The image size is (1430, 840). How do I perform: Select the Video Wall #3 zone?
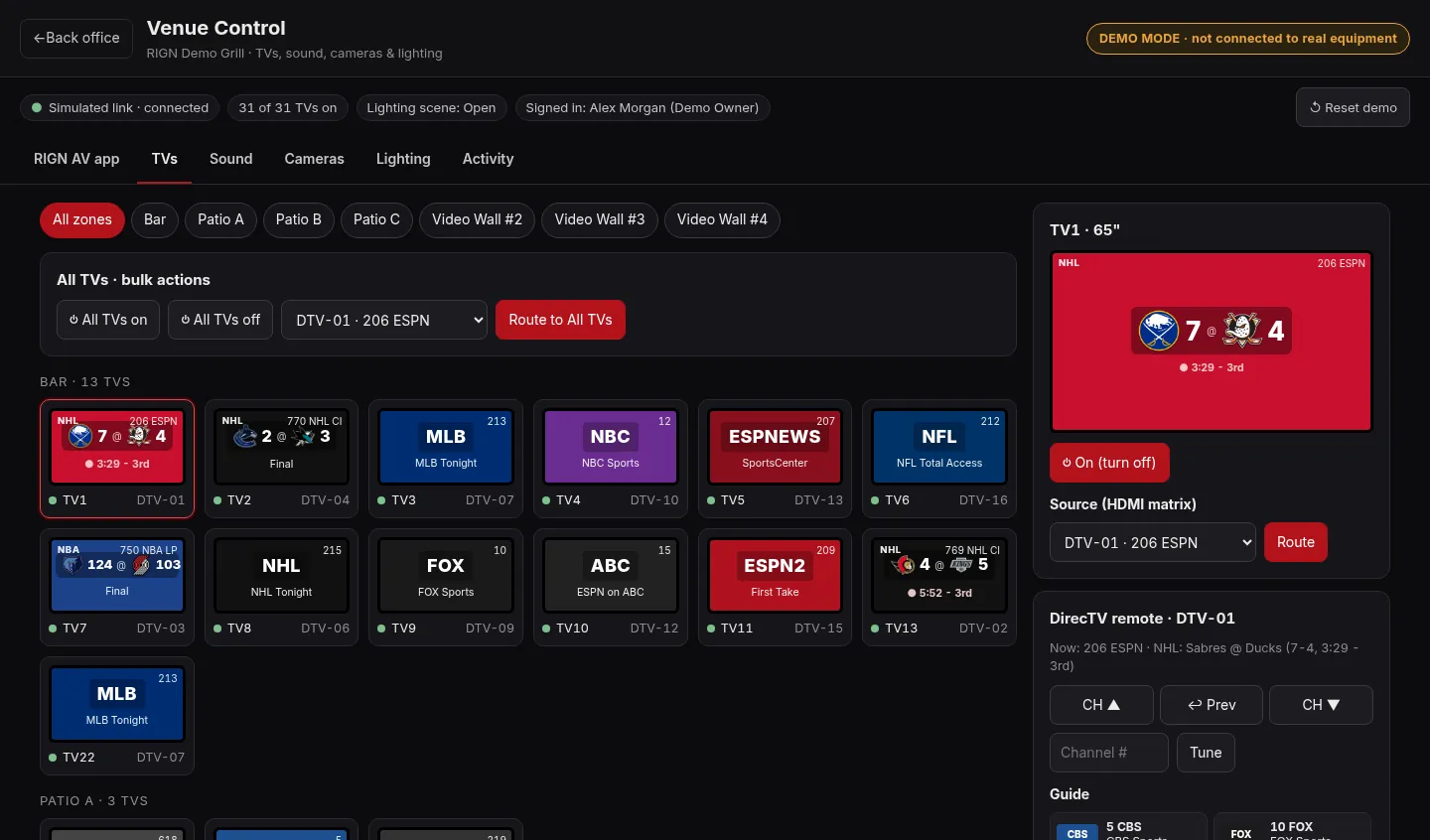point(600,219)
